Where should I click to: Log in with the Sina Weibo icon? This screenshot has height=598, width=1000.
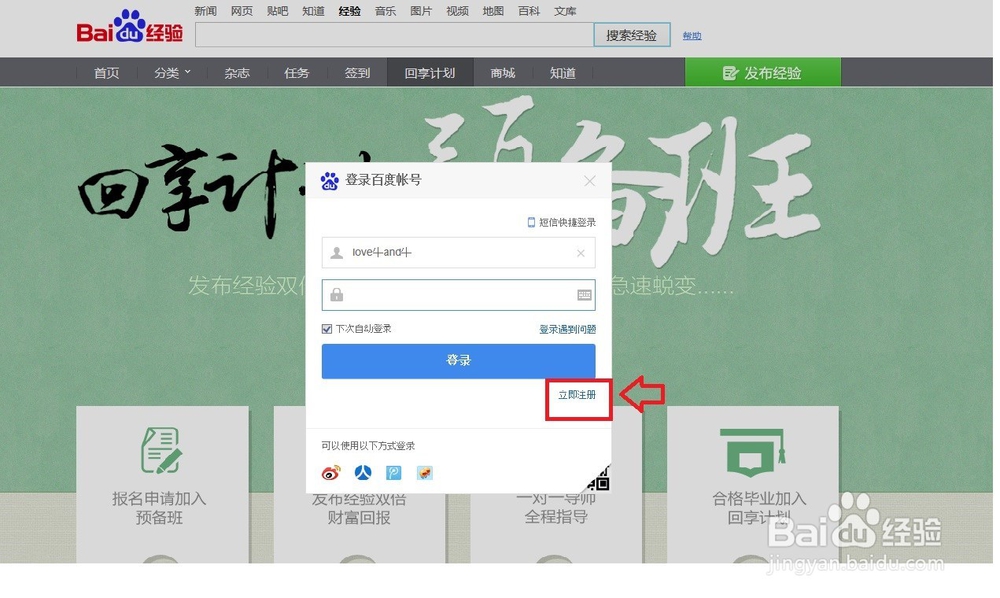331,472
